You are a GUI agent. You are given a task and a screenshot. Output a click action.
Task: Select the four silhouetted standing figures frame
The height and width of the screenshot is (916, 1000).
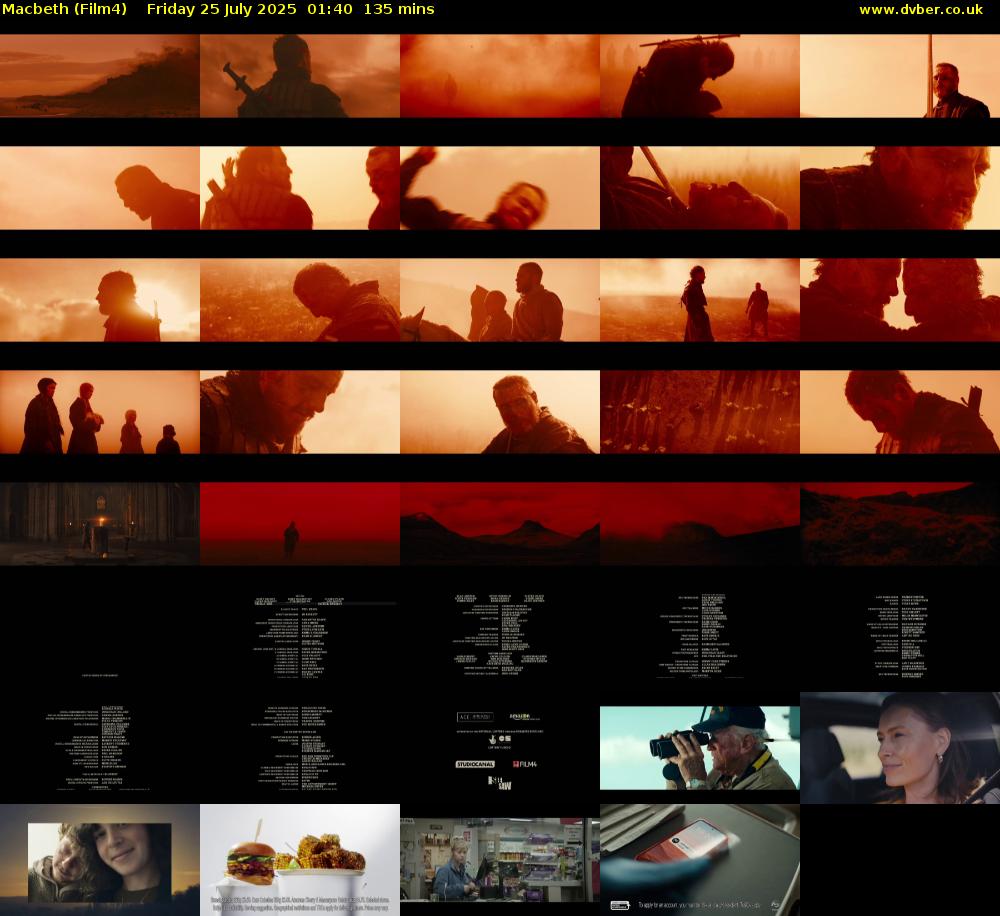[99, 412]
